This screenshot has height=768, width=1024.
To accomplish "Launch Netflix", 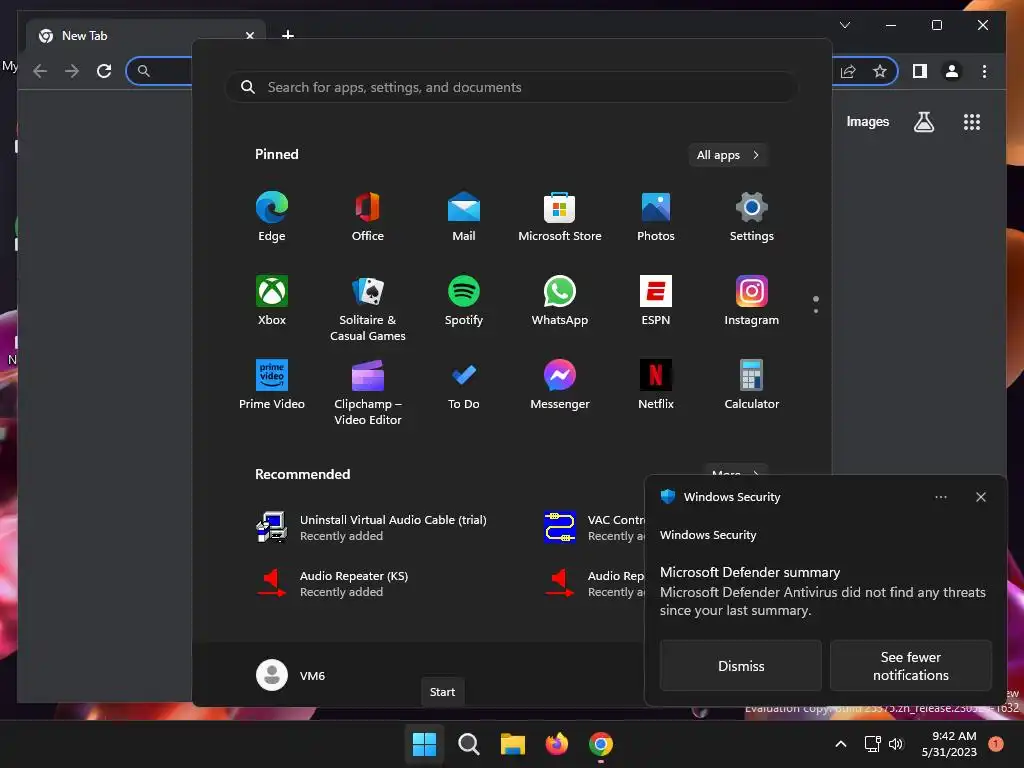I will point(656,385).
